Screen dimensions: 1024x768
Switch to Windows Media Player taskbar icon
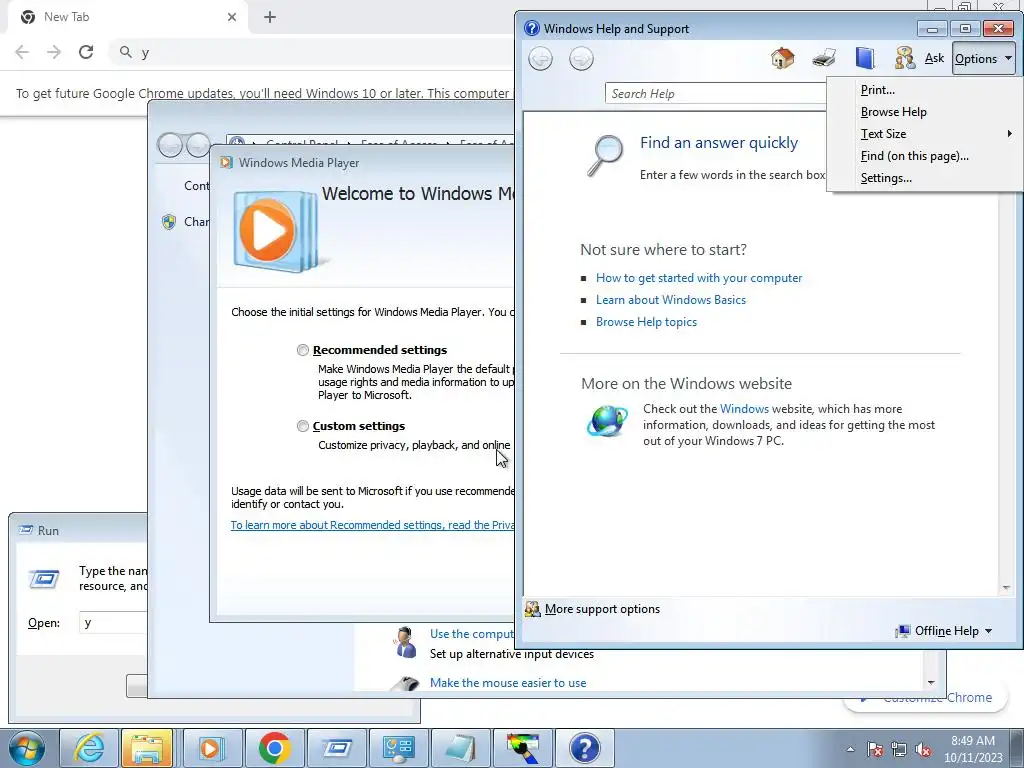pyautogui.click(x=211, y=748)
